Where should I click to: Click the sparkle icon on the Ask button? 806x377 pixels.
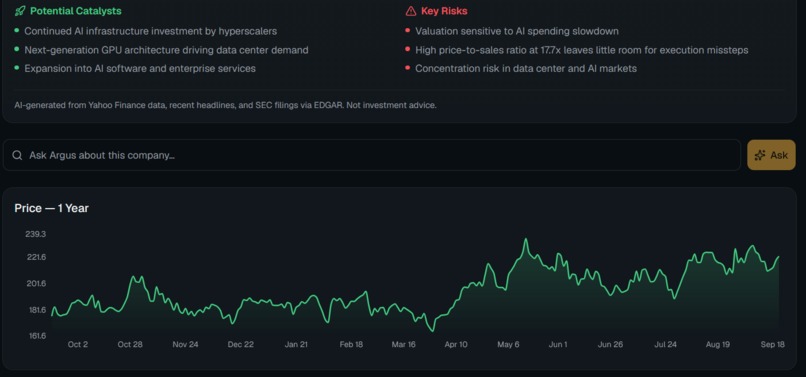[760, 155]
